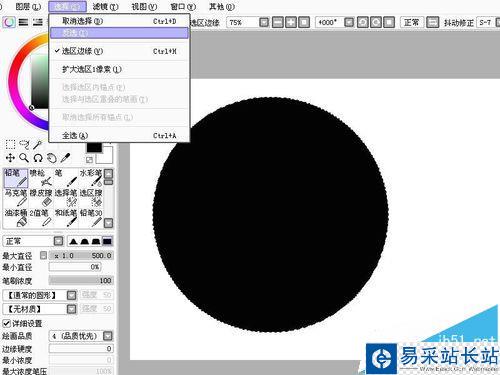Choose the 橡皮擦 eraser tool
The width and height of the screenshot is (500, 375).
click(41, 198)
